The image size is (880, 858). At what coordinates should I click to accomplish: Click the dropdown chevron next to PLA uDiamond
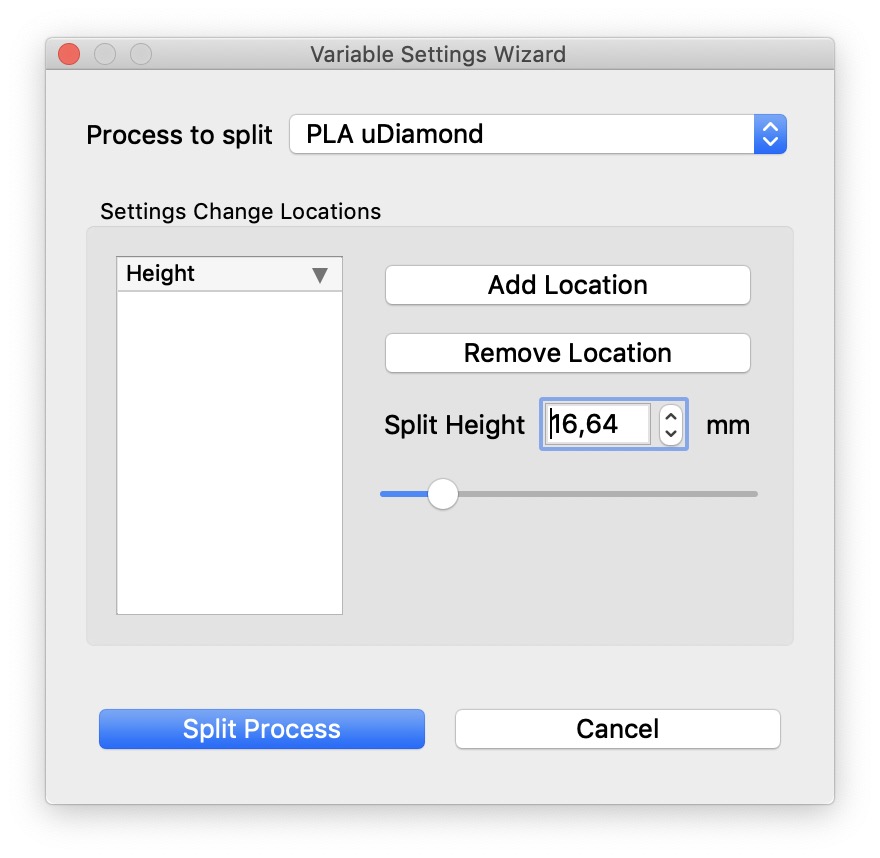(x=769, y=134)
